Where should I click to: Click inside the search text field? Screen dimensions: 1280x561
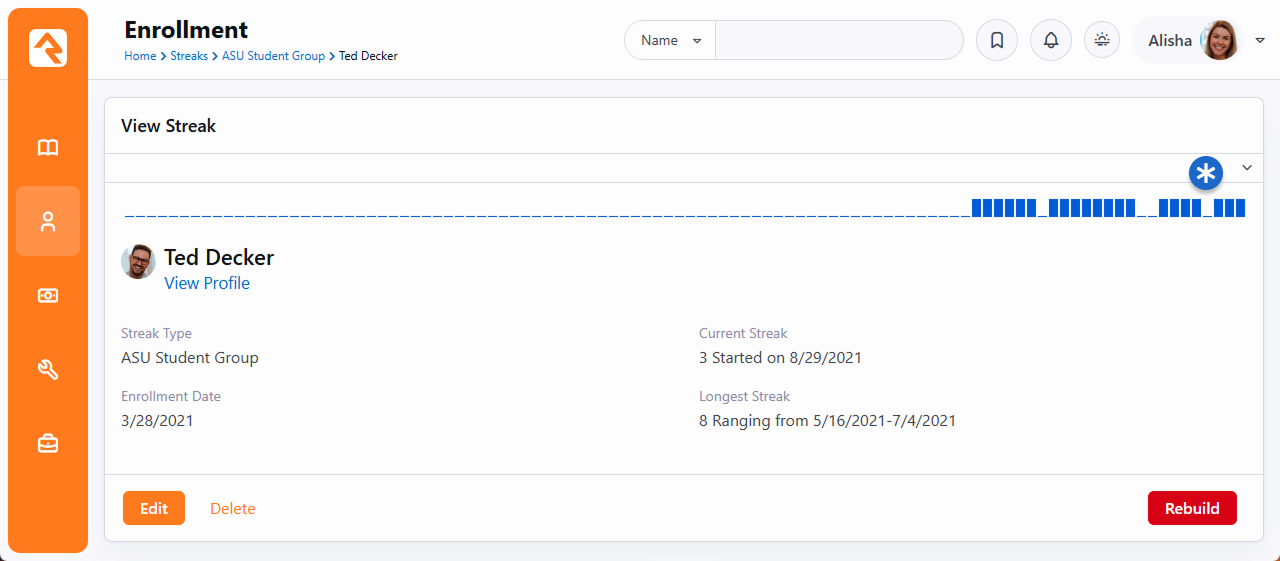pos(838,41)
